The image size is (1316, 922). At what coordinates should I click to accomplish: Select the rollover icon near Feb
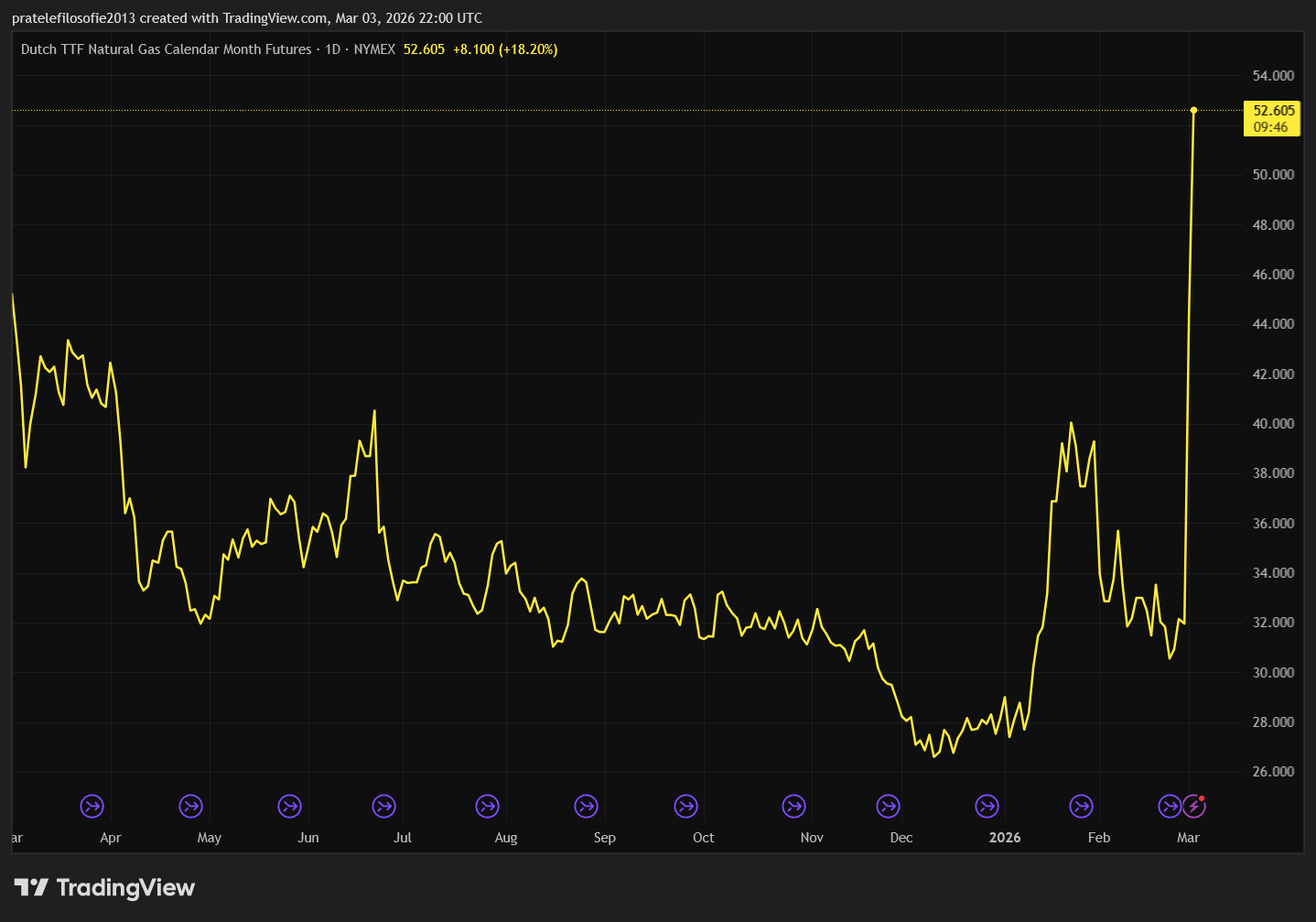click(x=1081, y=807)
